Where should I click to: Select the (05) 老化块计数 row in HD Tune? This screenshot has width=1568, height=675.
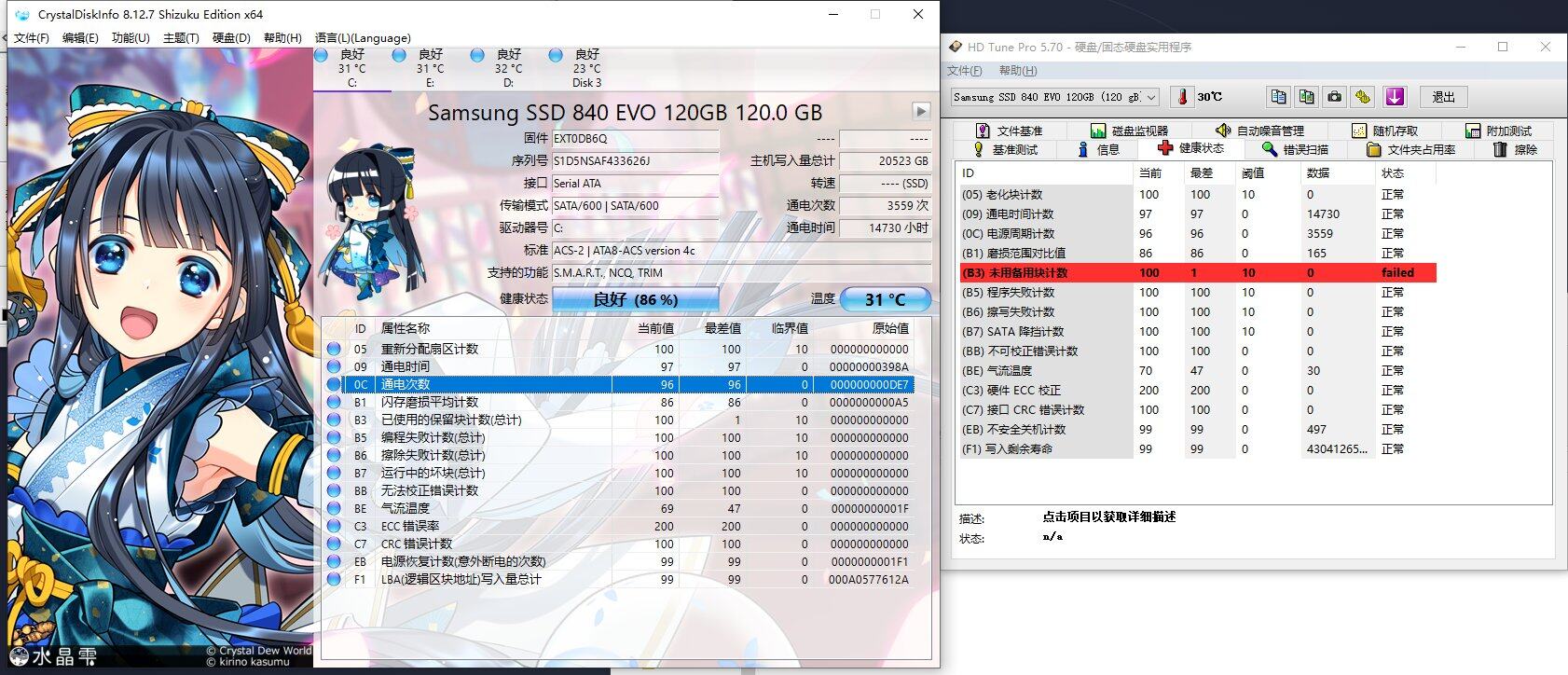click(1198, 194)
